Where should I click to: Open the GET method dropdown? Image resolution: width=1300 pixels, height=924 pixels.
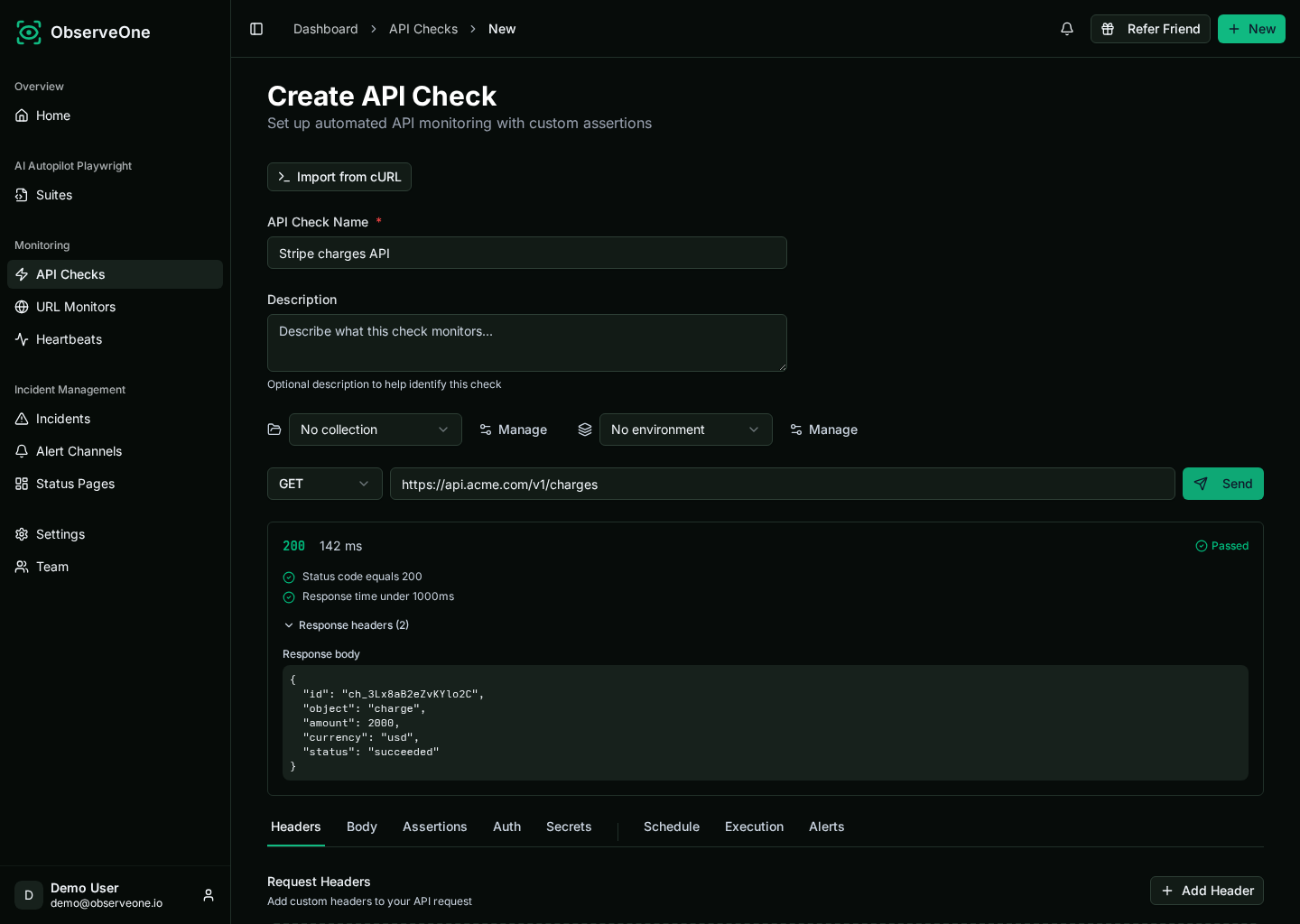325,484
